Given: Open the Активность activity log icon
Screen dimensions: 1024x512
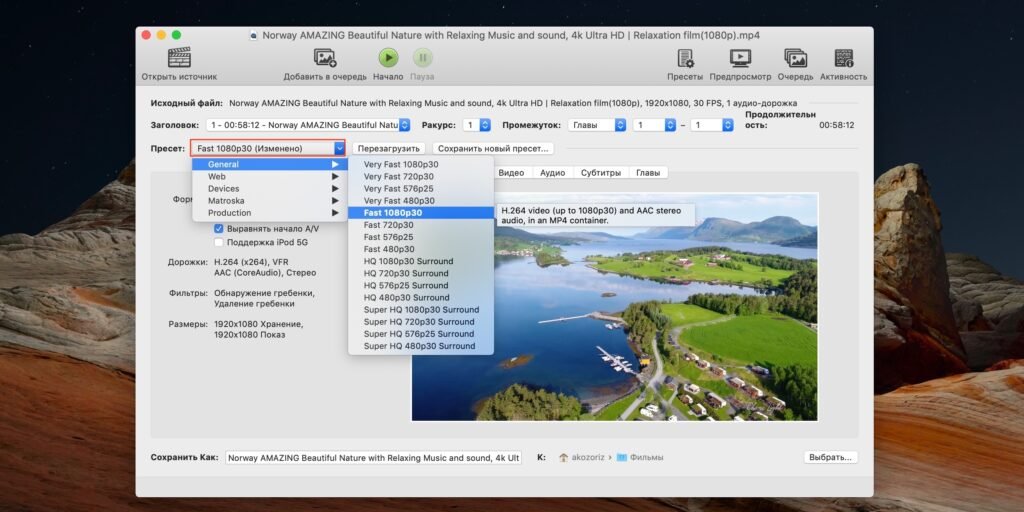Looking at the screenshot, I should click(x=843, y=58).
